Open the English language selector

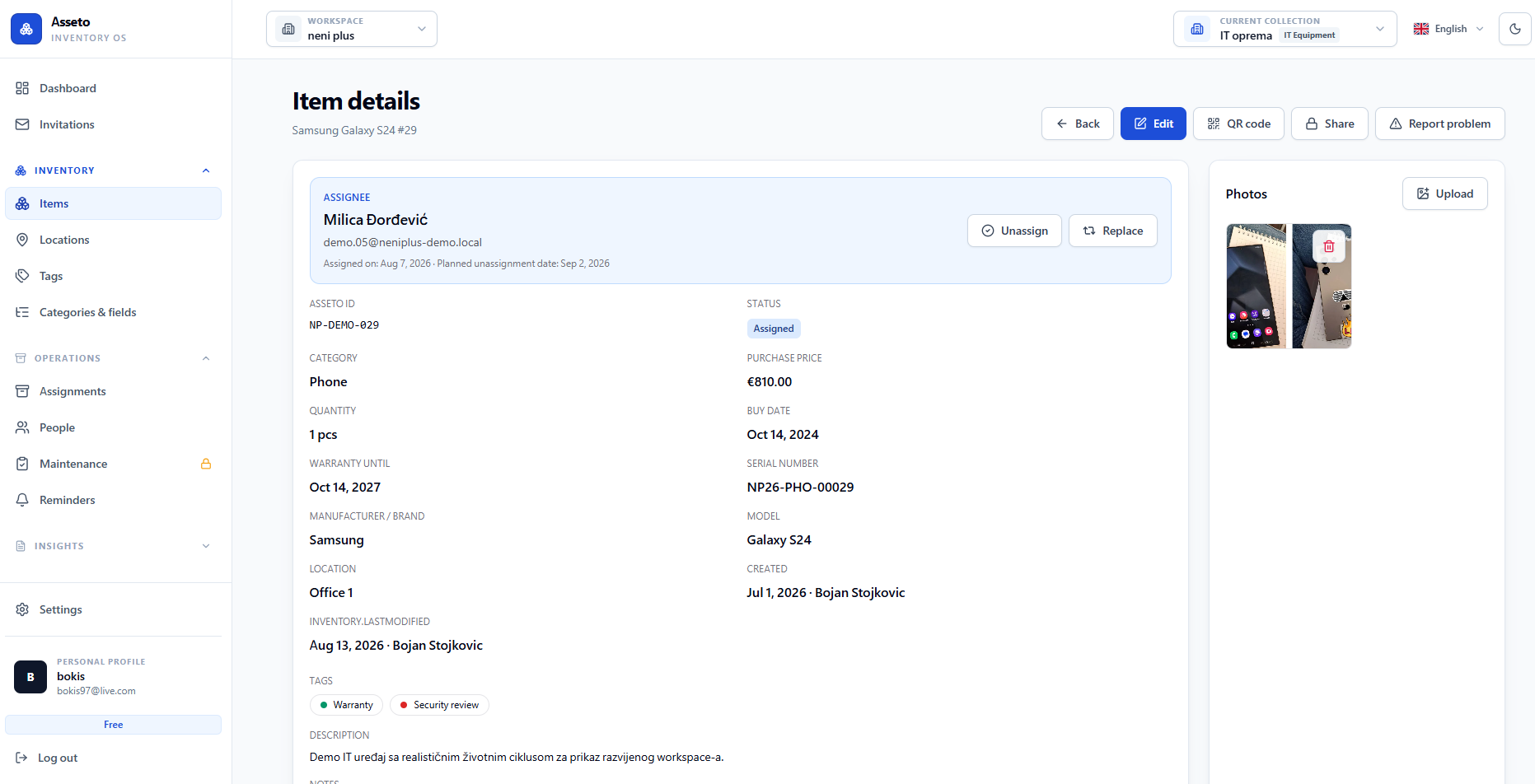click(1448, 29)
